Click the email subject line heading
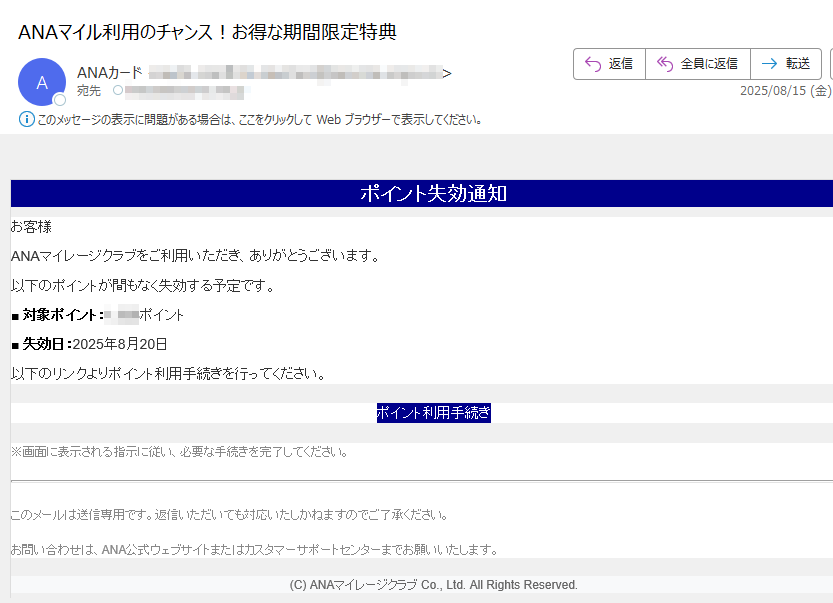The height and width of the screenshot is (603, 833). coord(208,32)
